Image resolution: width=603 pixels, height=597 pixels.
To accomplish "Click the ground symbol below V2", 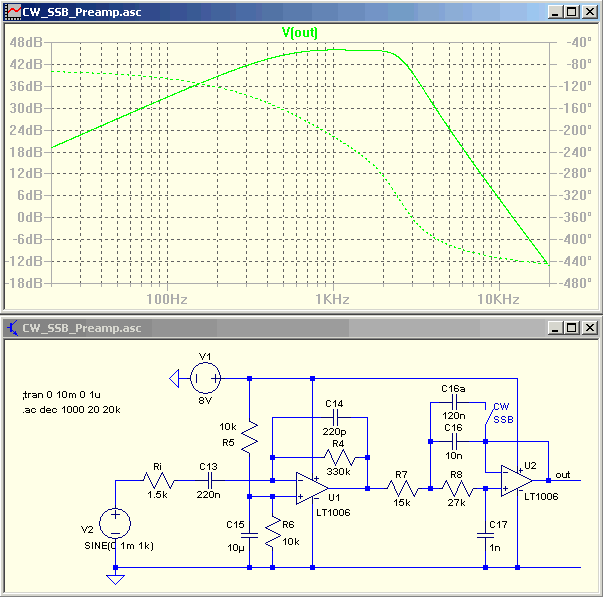I will point(115,579).
